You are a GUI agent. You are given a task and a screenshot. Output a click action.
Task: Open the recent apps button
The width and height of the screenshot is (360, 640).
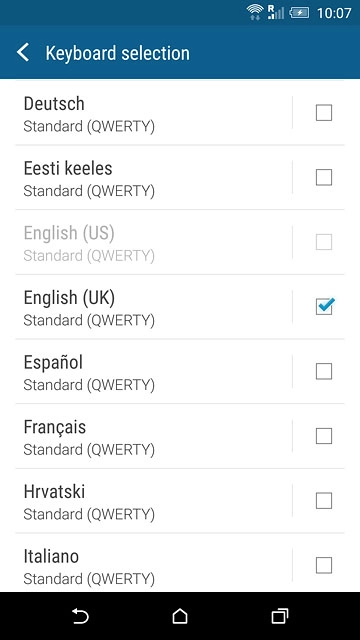(280, 616)
